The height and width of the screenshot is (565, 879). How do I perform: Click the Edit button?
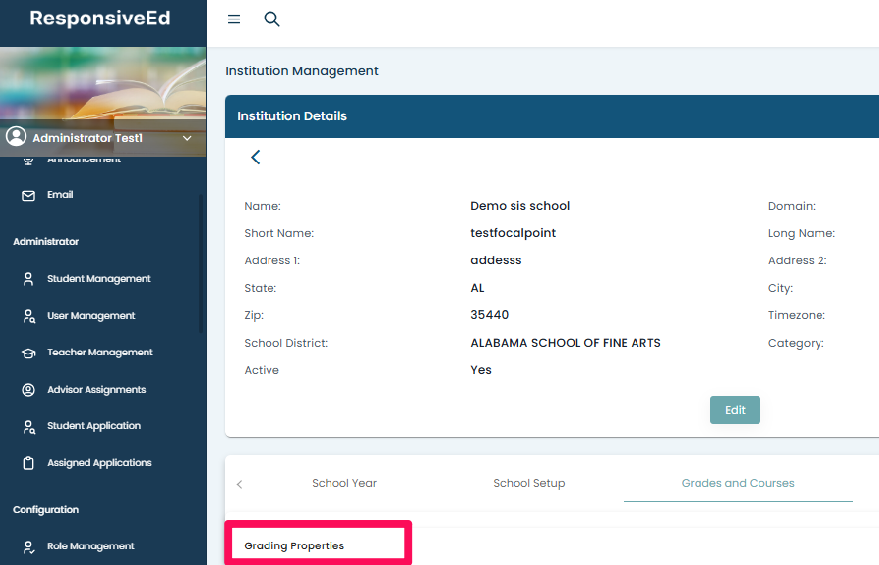[735, 410]
